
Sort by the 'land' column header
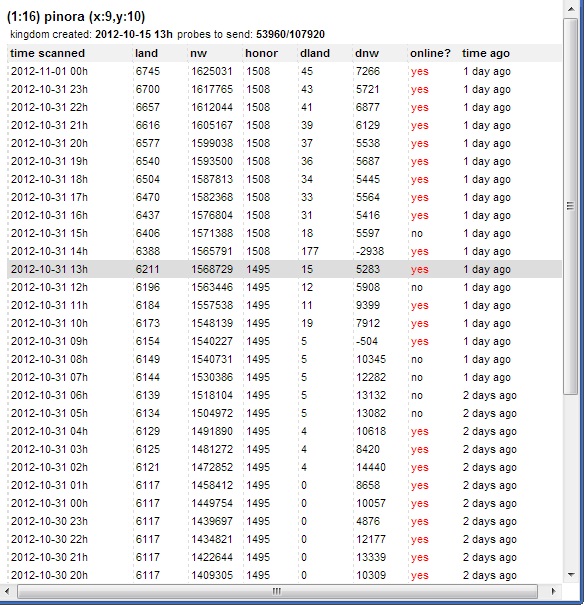click(x=146, y=53)
